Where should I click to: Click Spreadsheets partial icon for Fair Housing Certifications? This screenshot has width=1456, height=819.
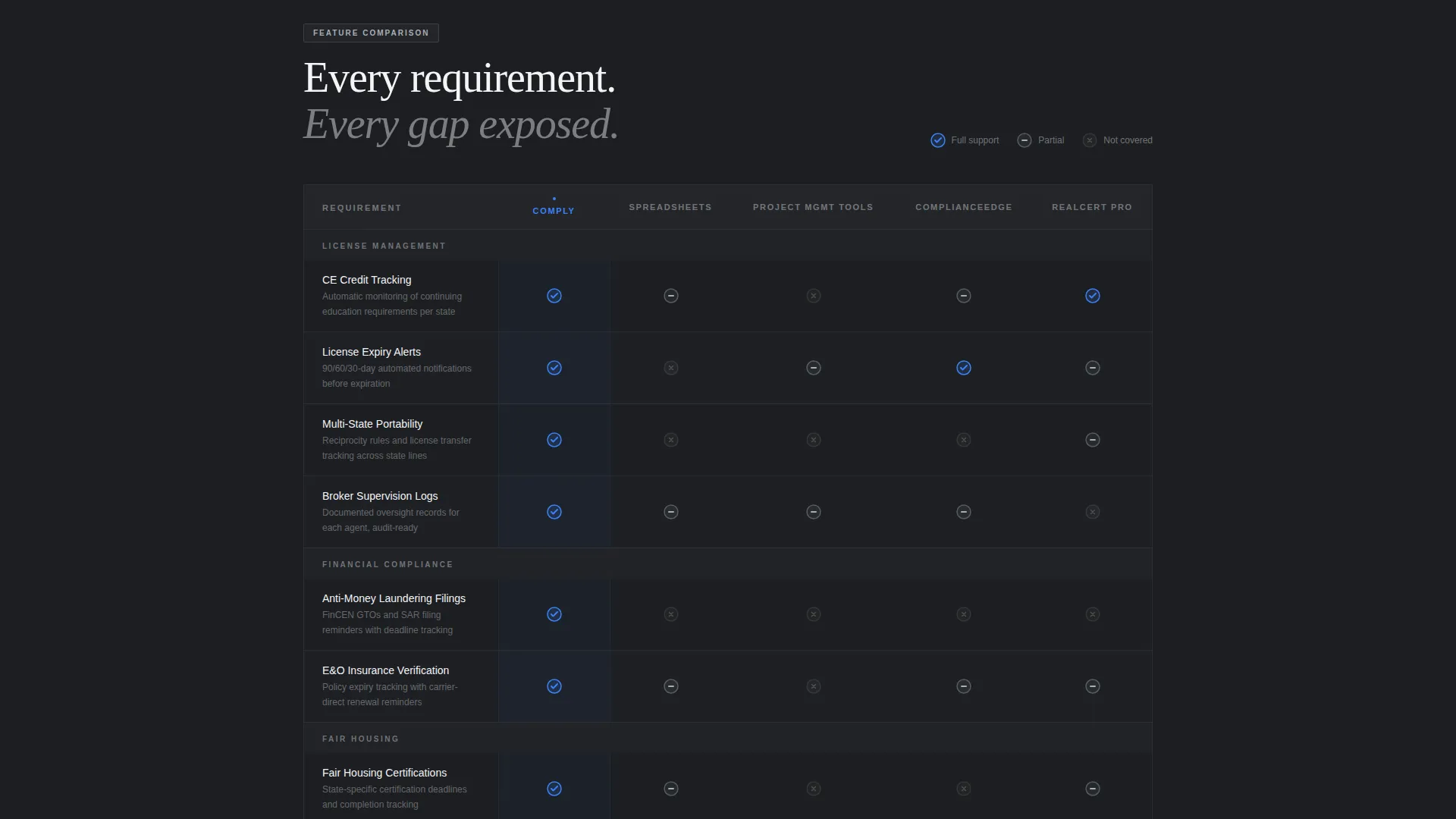click(x=671, y=789)
